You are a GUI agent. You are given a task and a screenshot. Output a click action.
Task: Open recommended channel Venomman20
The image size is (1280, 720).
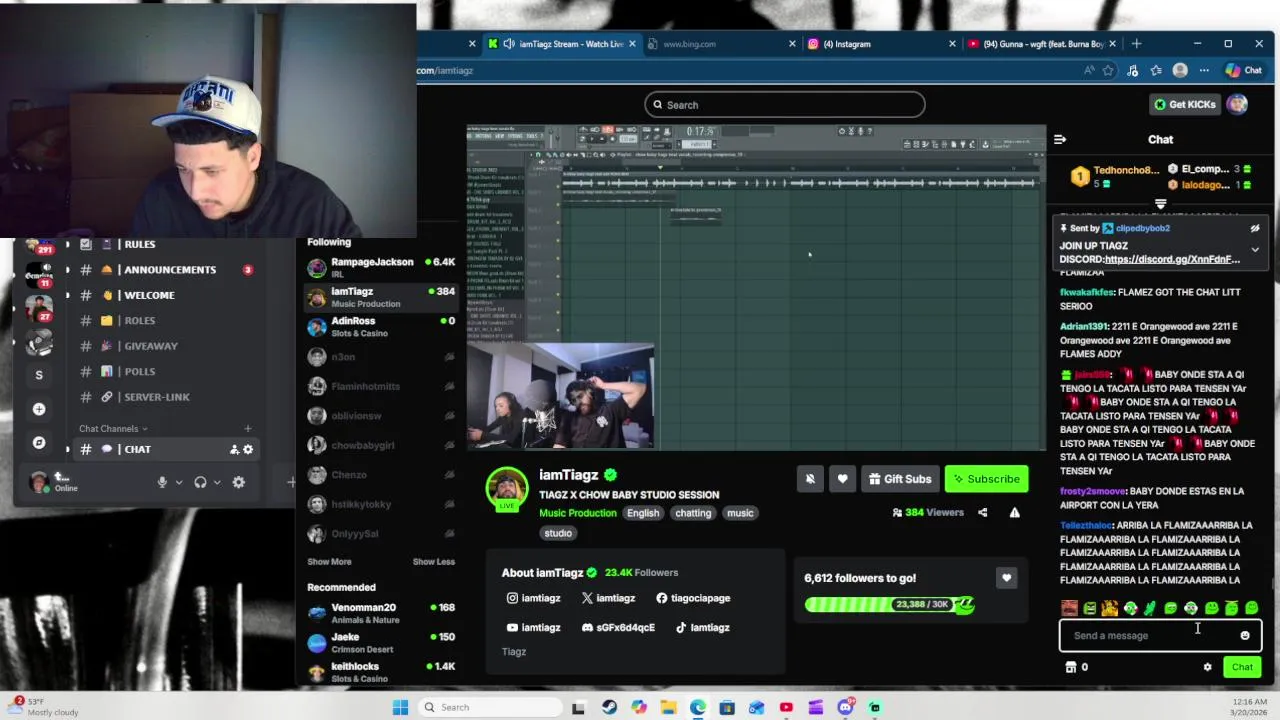point(381,613)
